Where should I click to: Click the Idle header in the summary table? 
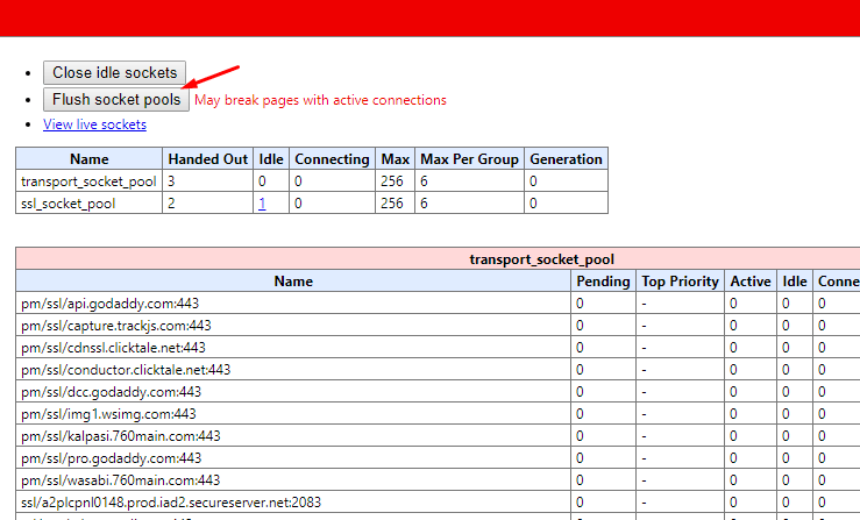point(271,159)
